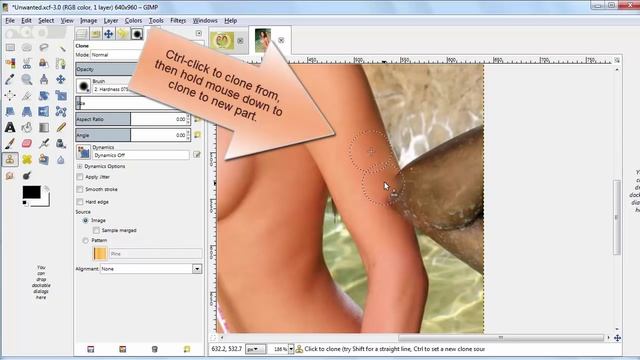Open the Layer menu

(110, 20)
